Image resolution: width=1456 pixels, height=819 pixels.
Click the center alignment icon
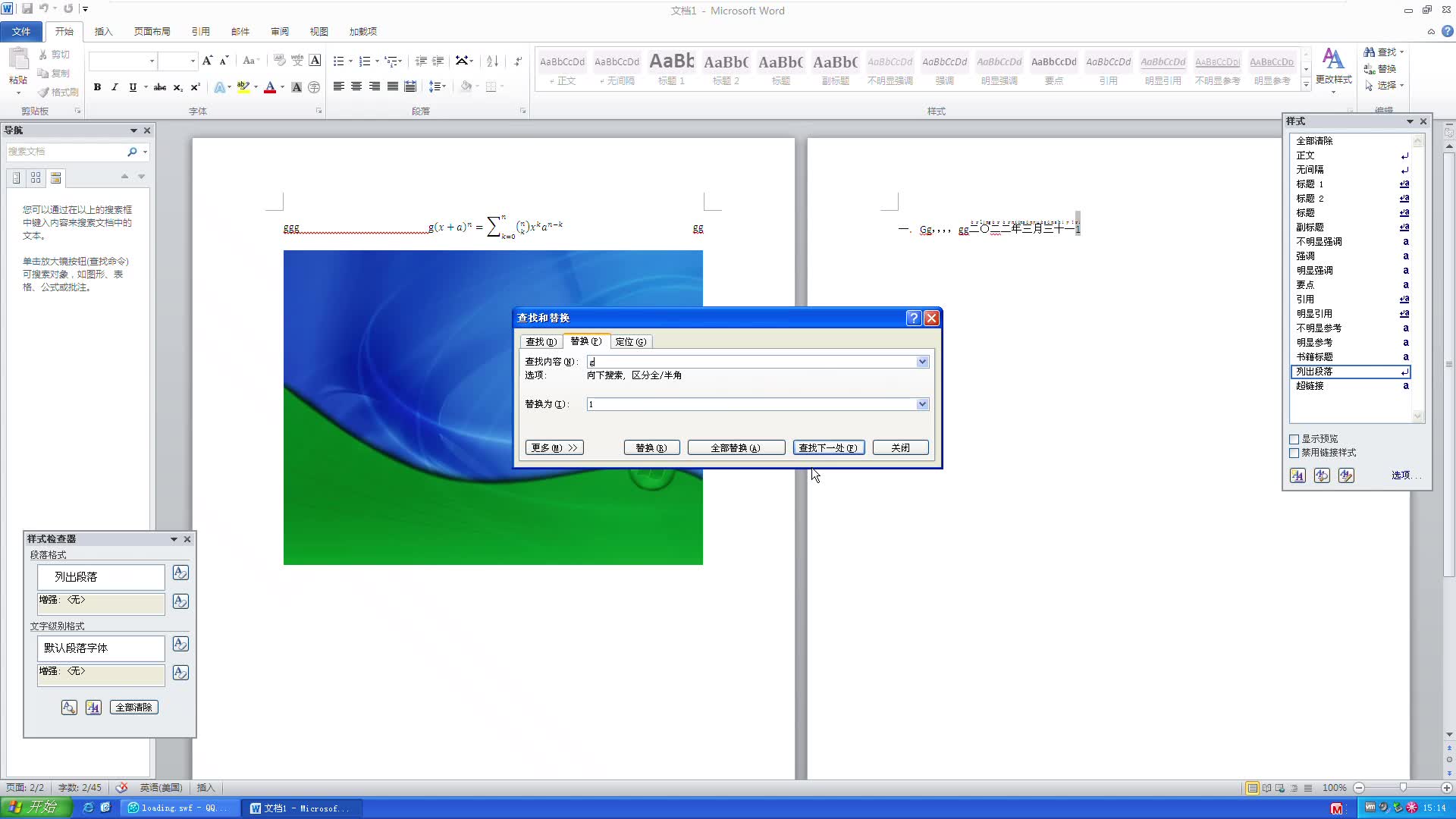point(356,86)
